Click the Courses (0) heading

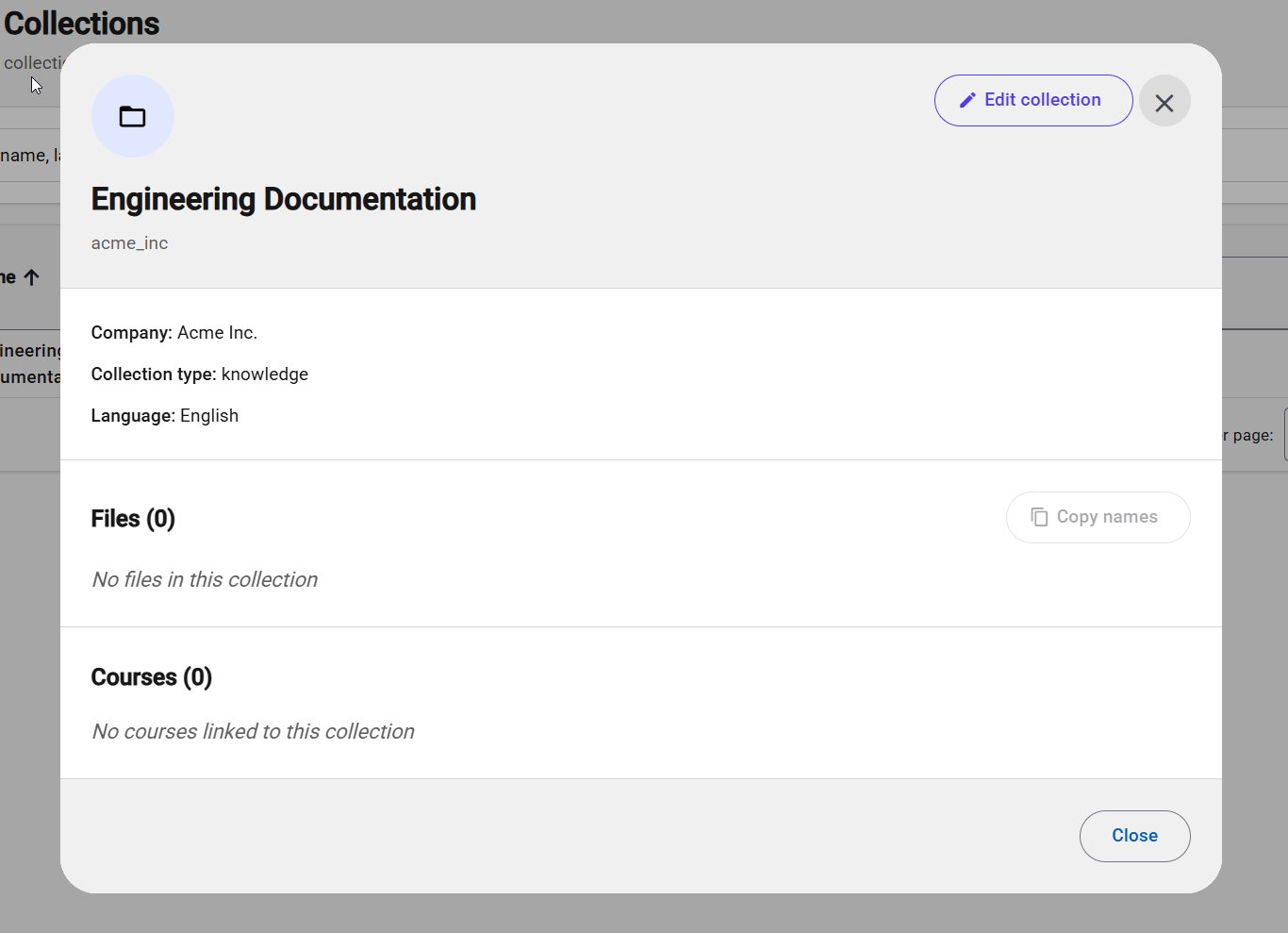pyautogui.click(x=152, y=677)
